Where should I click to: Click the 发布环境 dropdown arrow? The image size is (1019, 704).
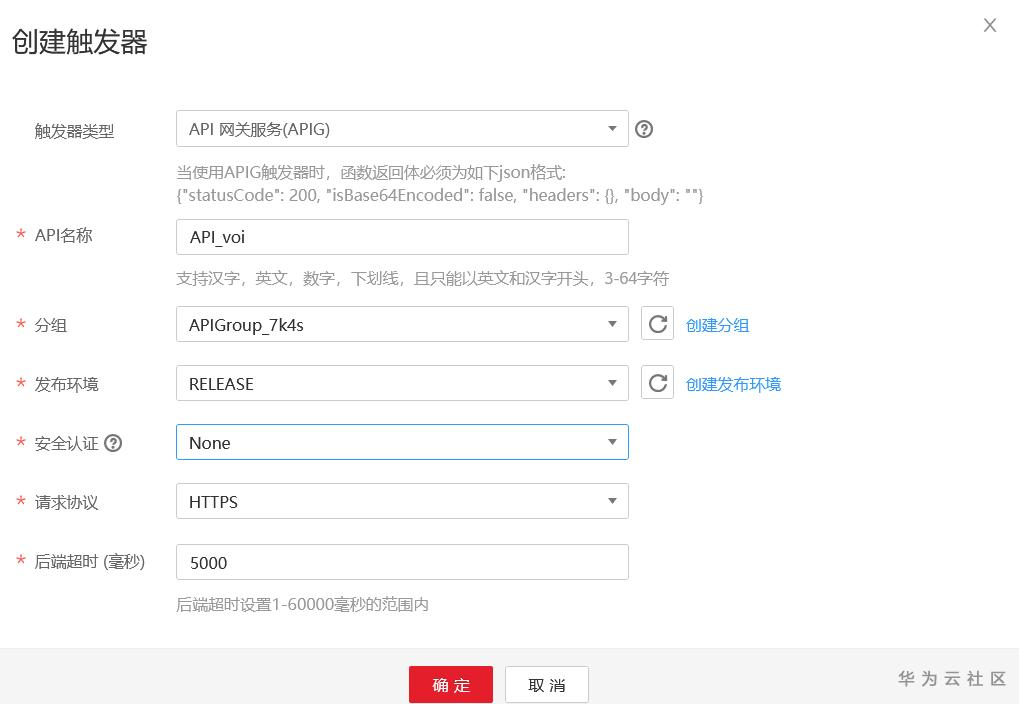click(612, 383)
